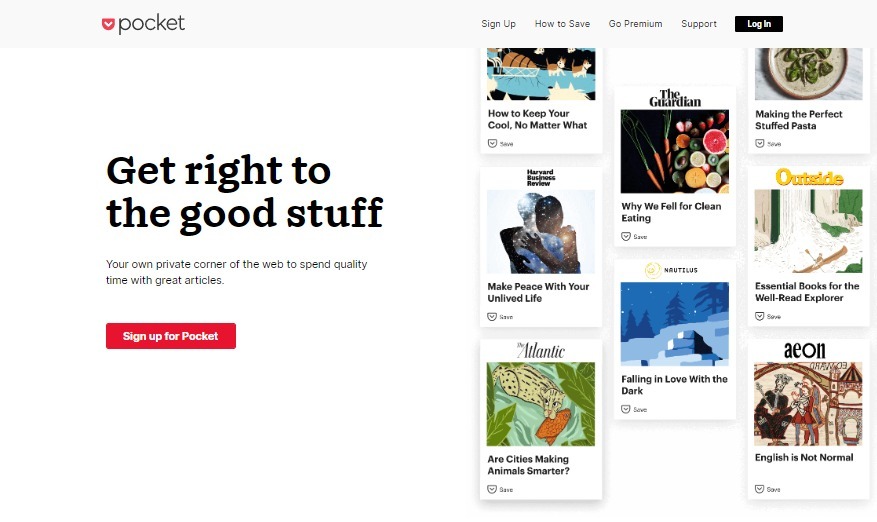Go to the Go Premium page
The height and width of the screenshot is (522, 877).
[x=635, y=24]
